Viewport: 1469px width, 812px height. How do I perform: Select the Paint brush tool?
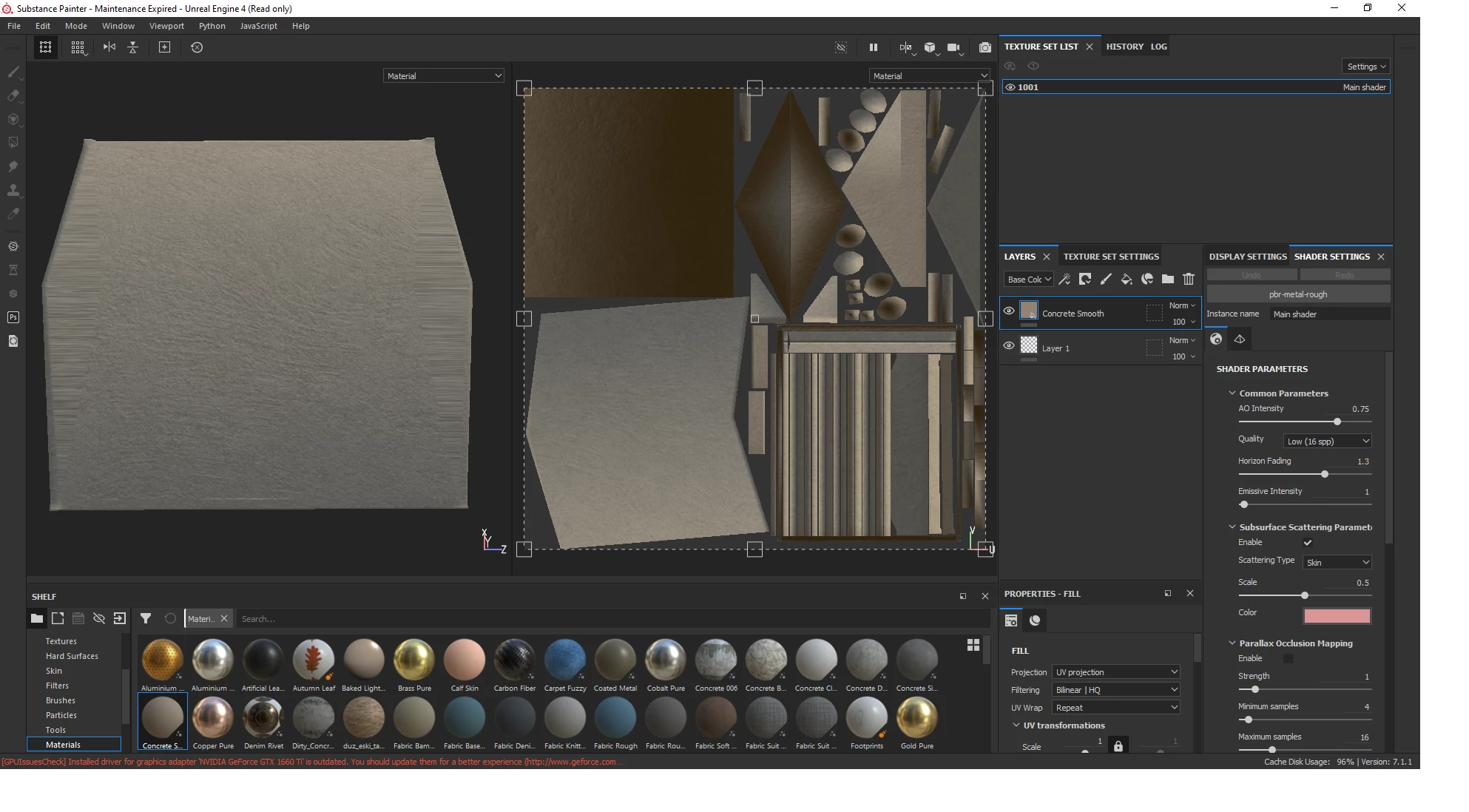(13, 72)
